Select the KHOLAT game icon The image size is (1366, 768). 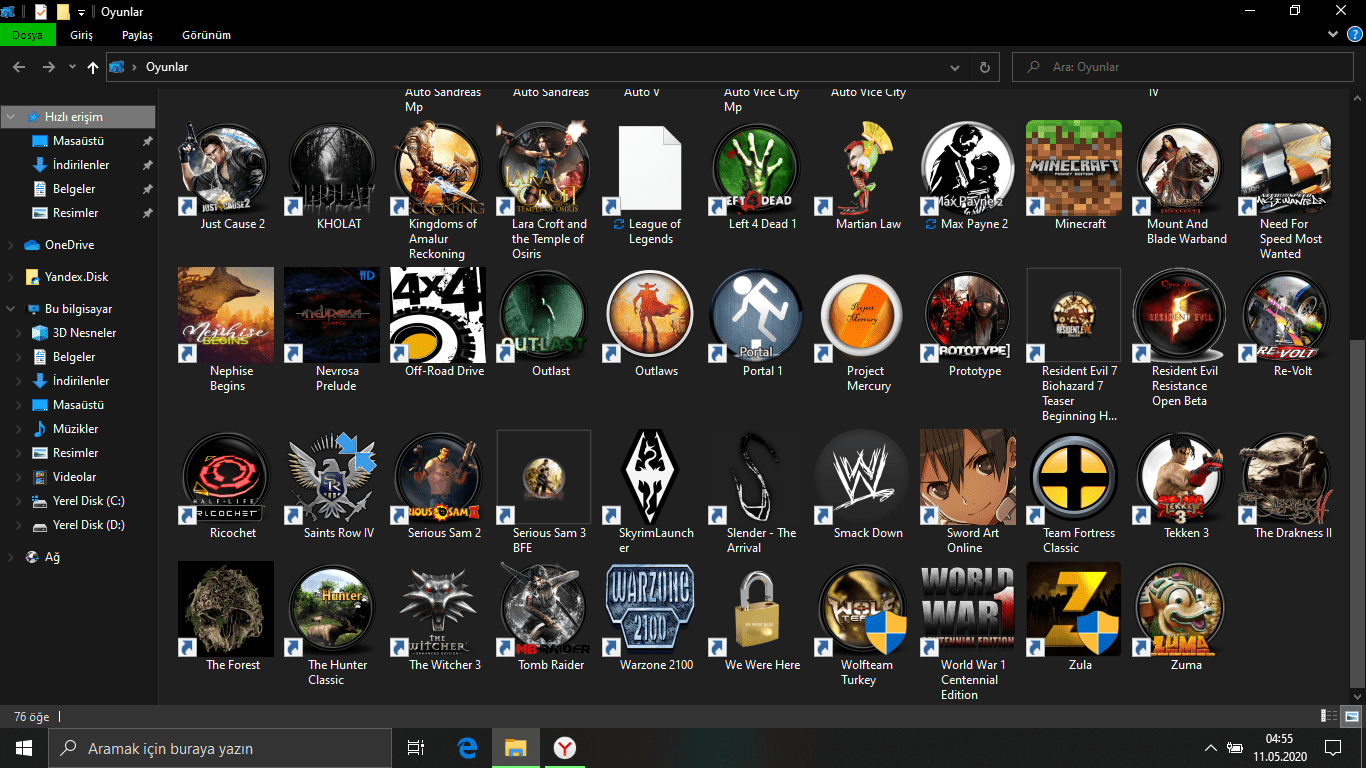click(x=332, y=169)
